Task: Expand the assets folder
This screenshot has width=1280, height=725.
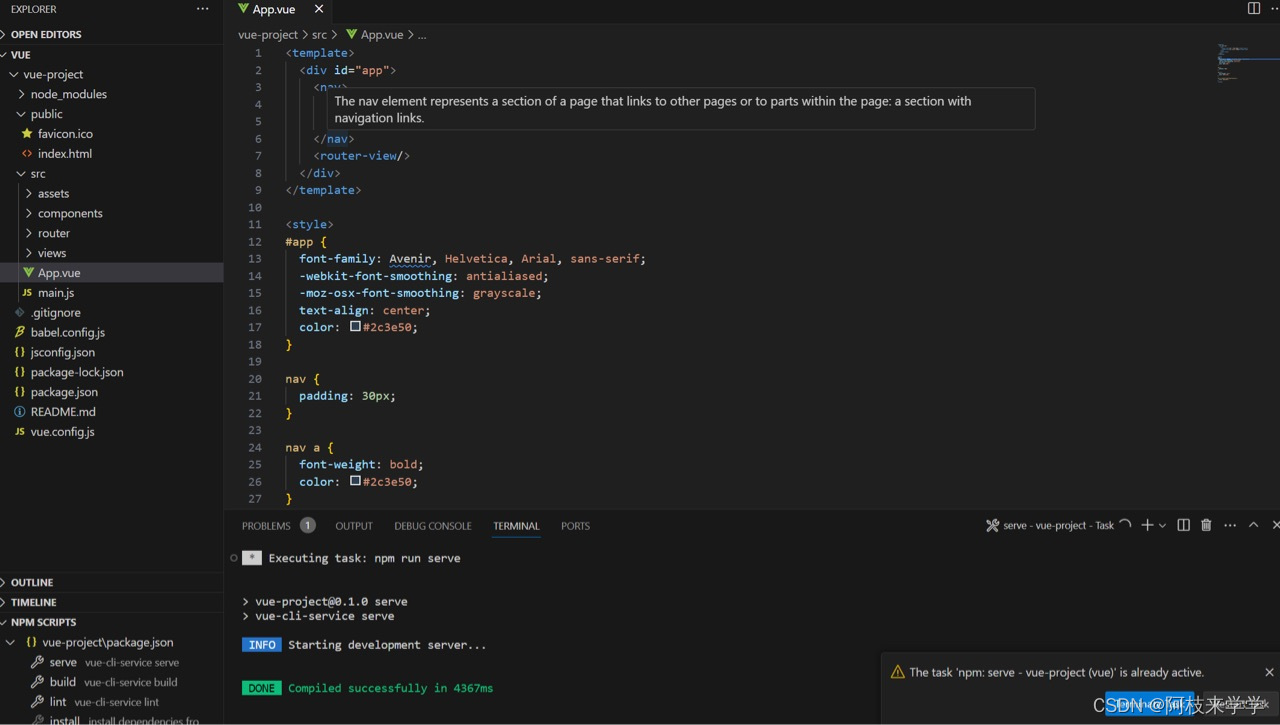Action: click(x=29, y=193)
